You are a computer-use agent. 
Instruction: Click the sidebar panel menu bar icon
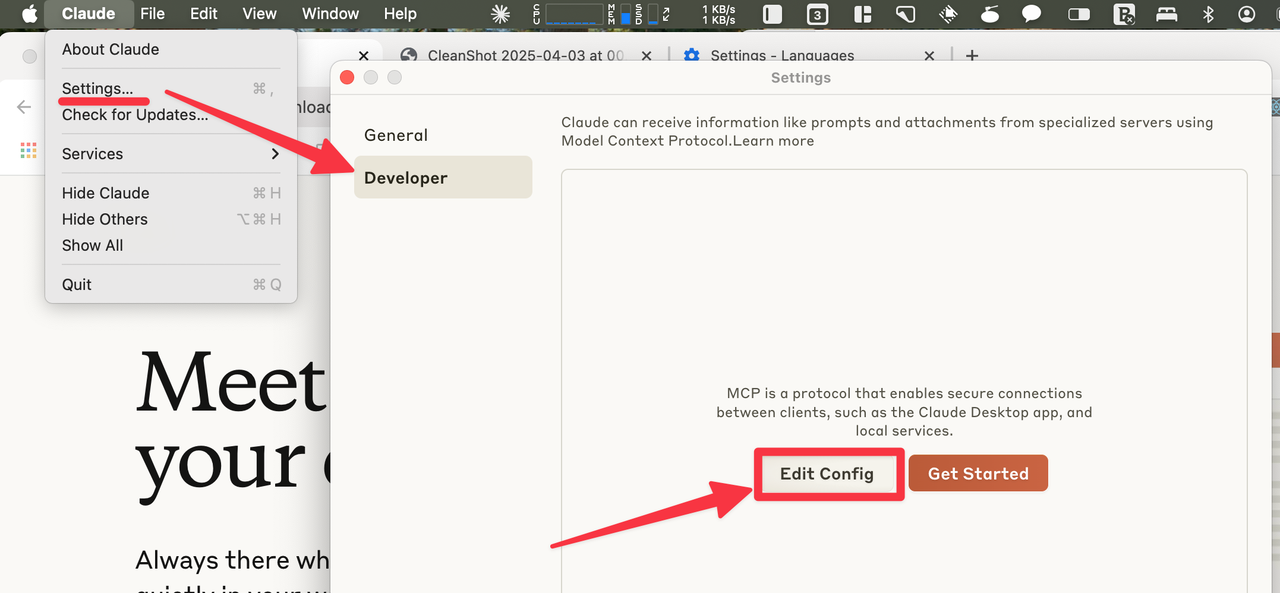tap(772, 14)
